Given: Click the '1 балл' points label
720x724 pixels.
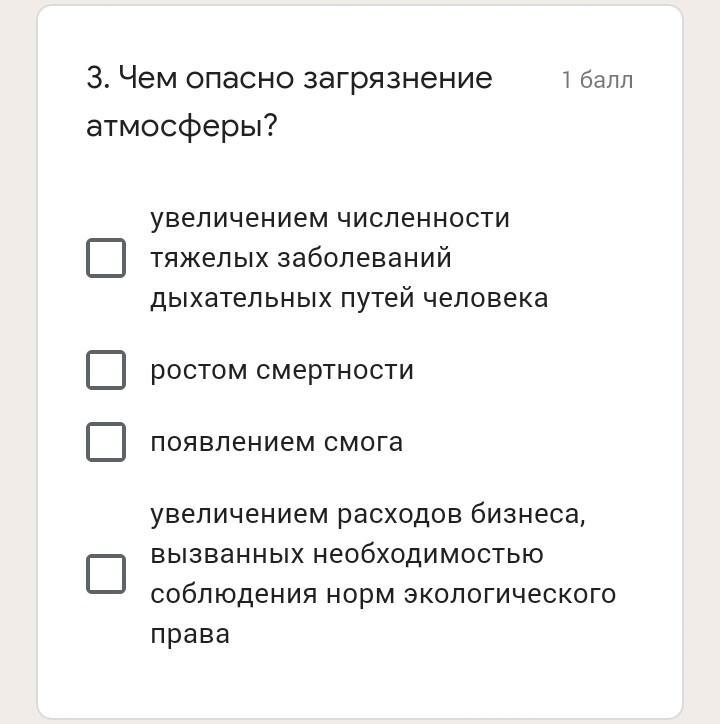Looking at the screenshot, I should [x=597, y=80].
